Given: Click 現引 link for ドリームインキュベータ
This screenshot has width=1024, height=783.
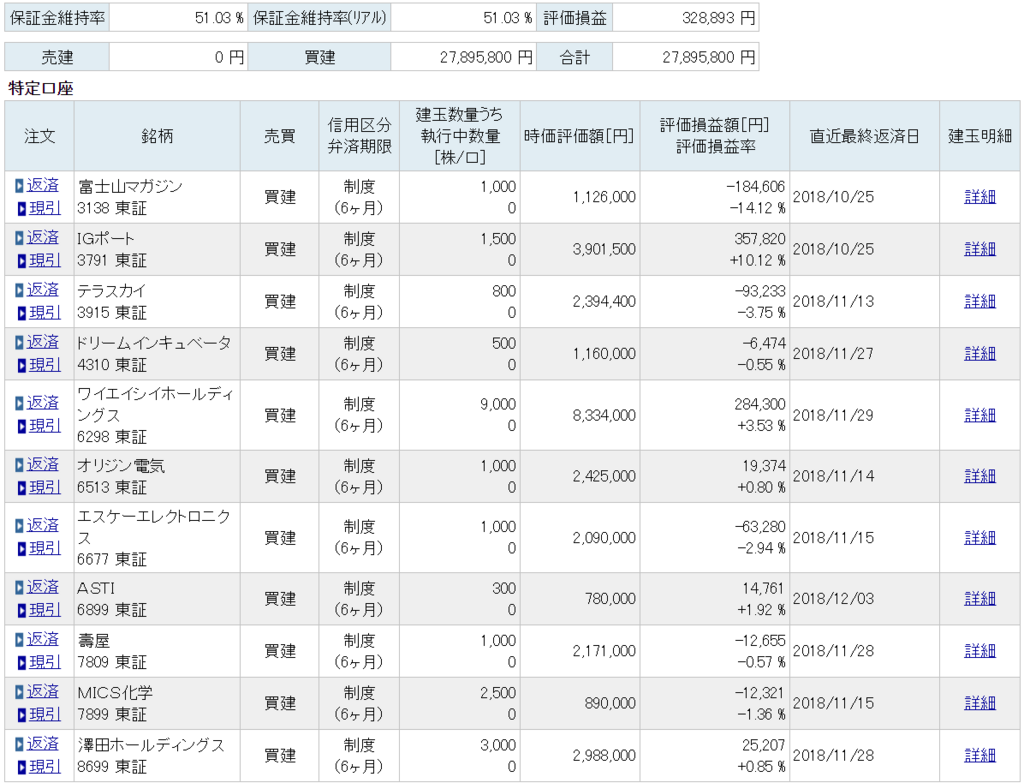Looking at the screenshot, I should (x=44, y=364).
